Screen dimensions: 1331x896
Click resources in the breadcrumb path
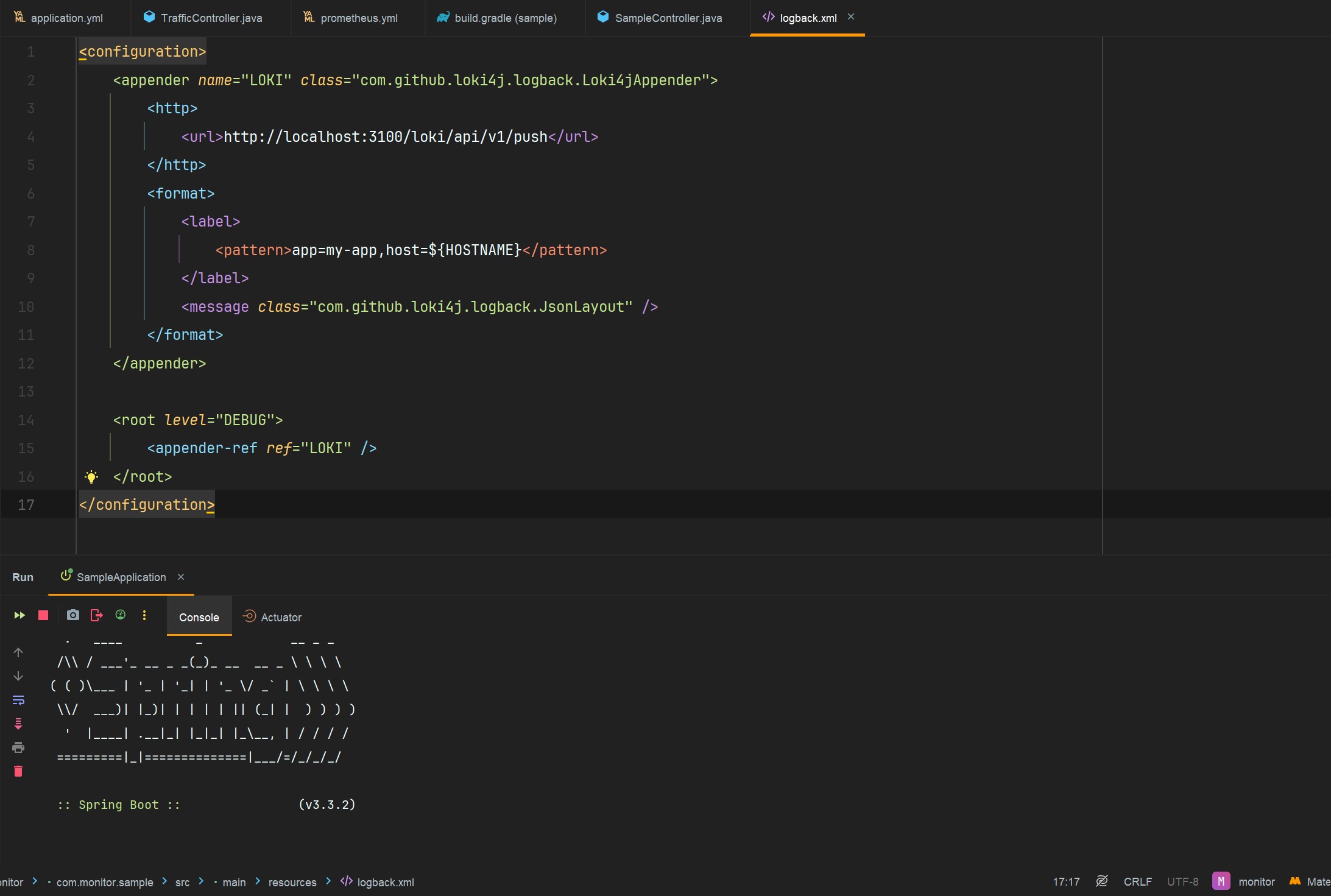coord(292,882)
